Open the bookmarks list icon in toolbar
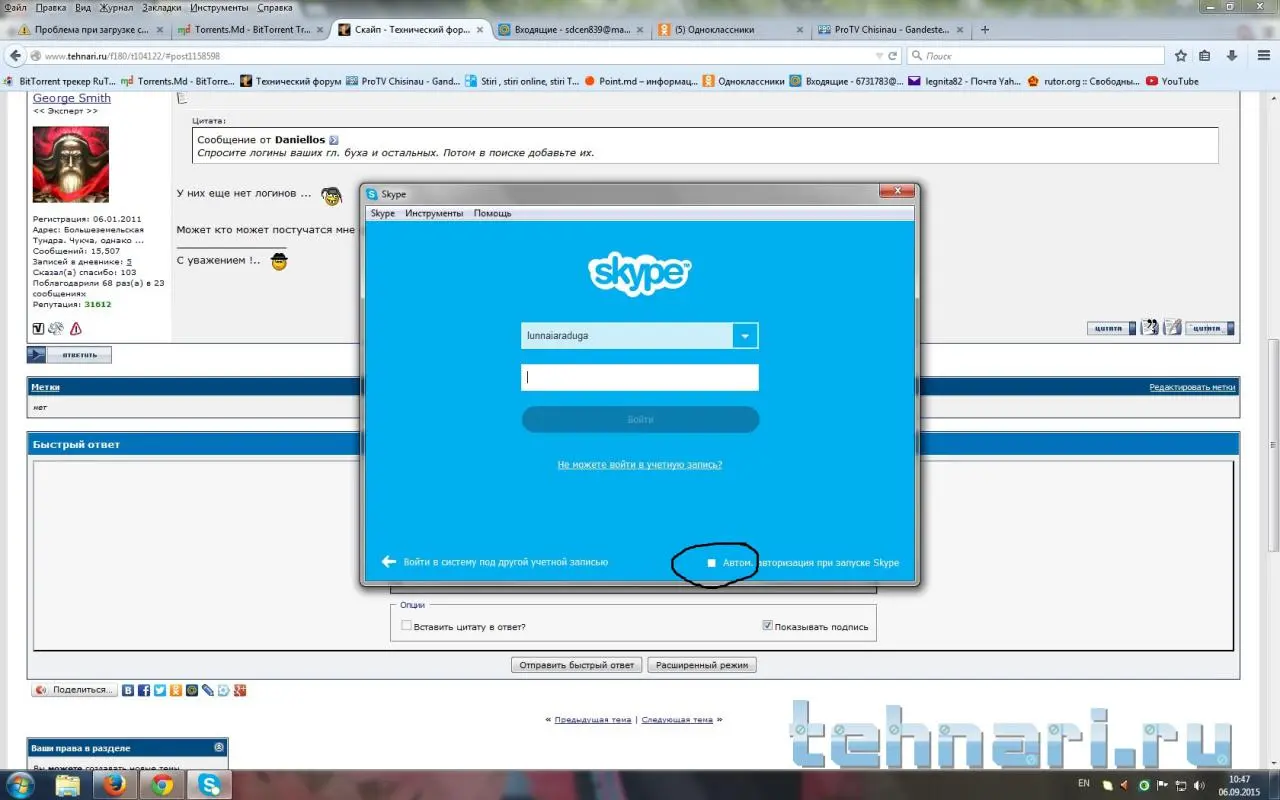The image size is (1280, 800). click(x=1205, y=56)
